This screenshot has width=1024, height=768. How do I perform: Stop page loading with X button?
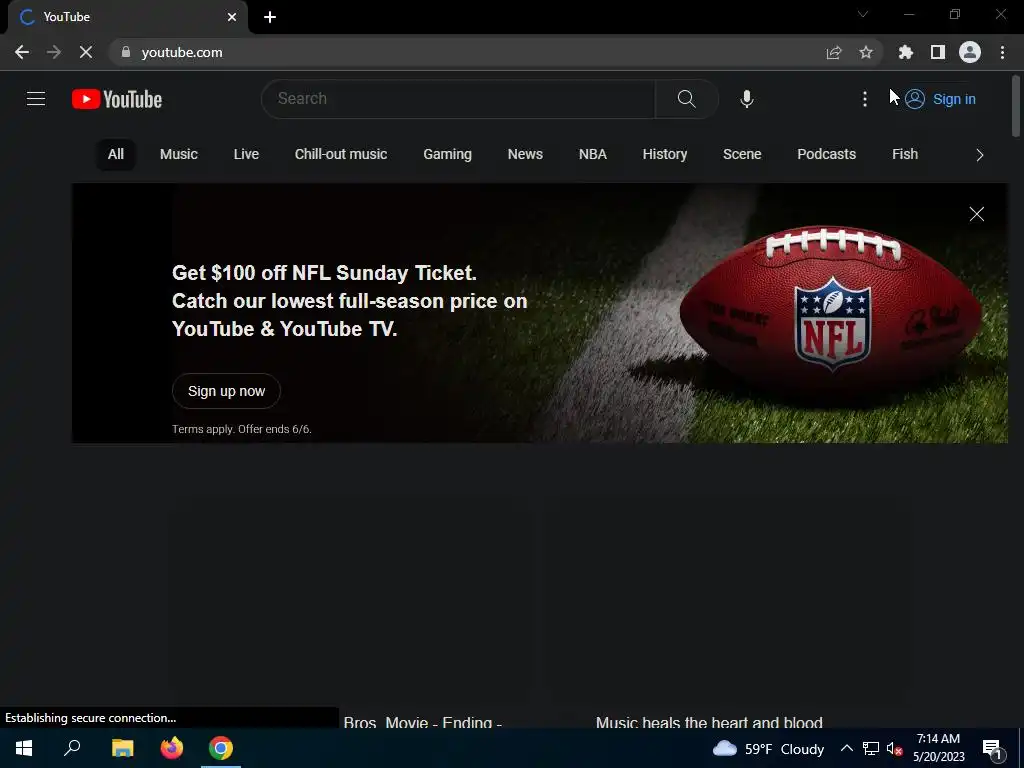[86, 52]
